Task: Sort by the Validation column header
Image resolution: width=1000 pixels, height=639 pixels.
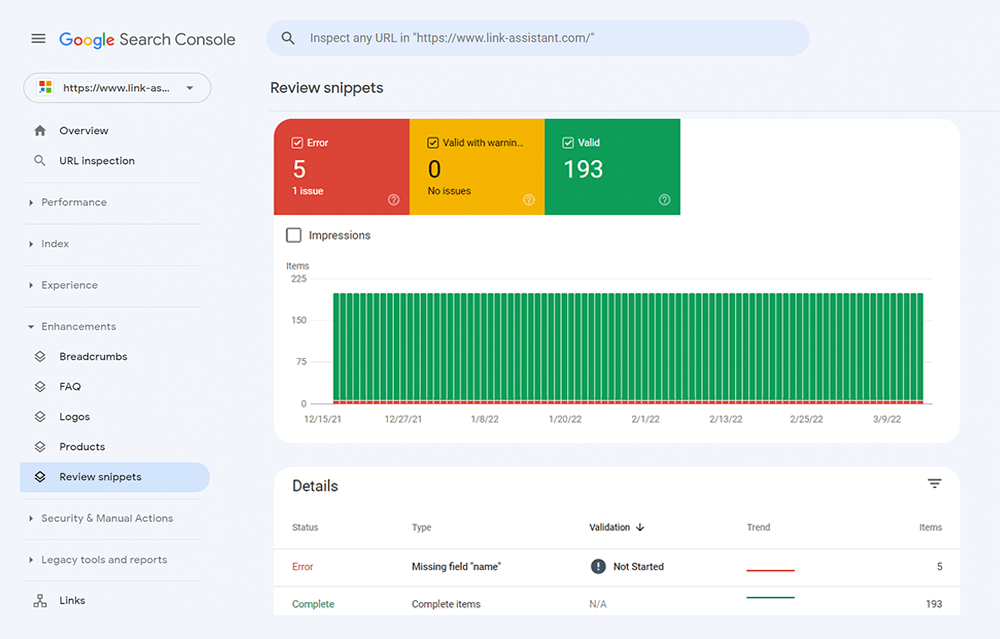Action: (610, 527)
